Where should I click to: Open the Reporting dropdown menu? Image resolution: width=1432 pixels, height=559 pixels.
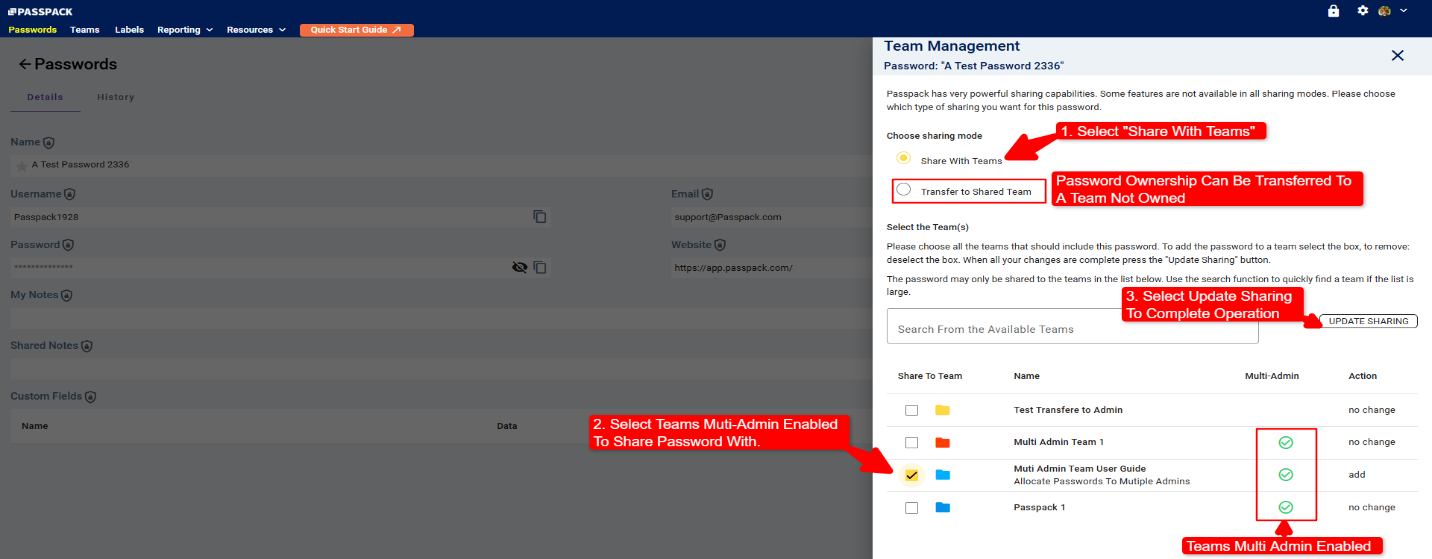coord(185,30)
